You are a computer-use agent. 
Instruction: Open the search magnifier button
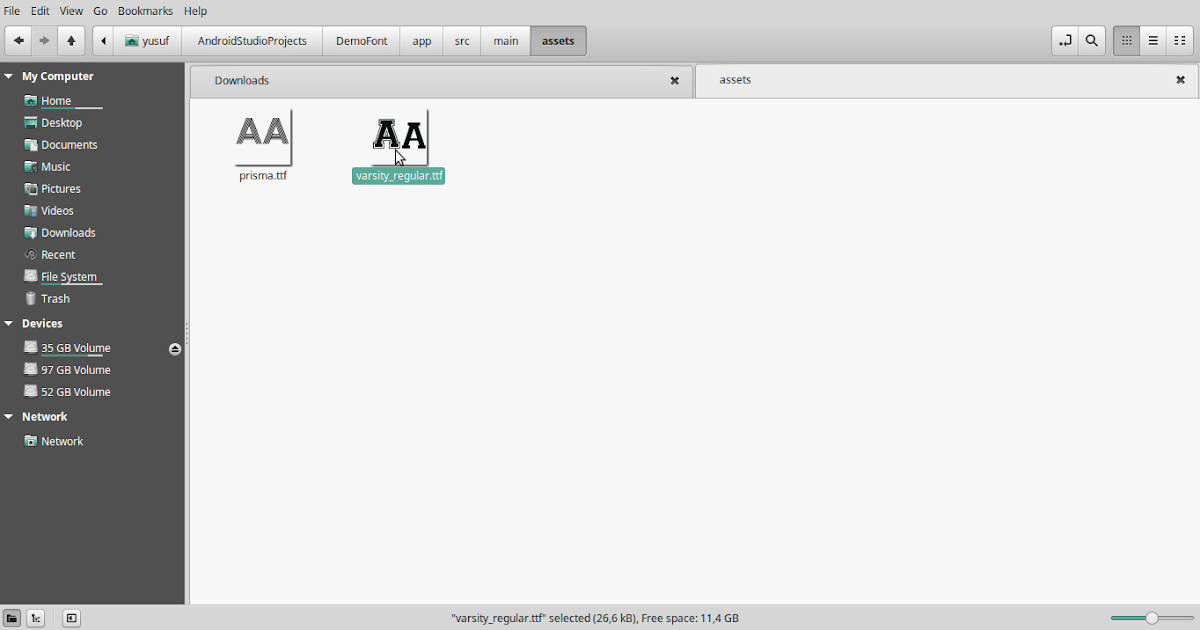[1092, 41]
